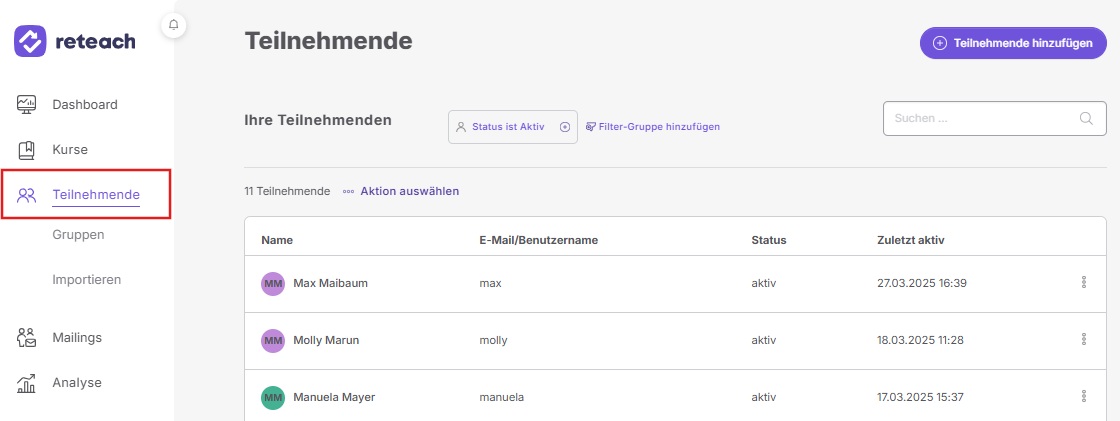Click the magnifier icon in search box
Screen dimensions: 1120x421
(x=1086, y=119)
